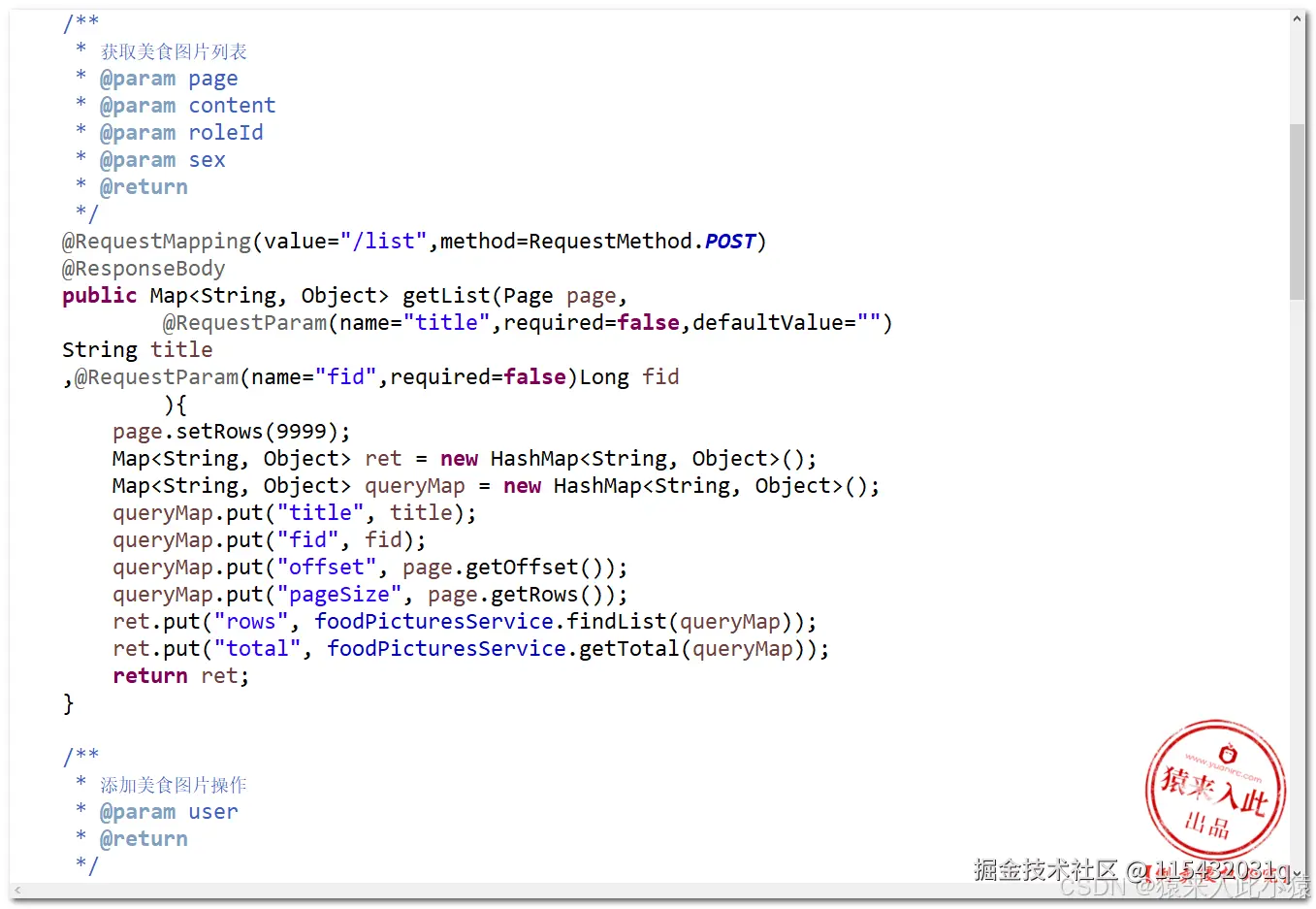Click the "String title" parameter line

pyautogui.click(x=138, y=350)
